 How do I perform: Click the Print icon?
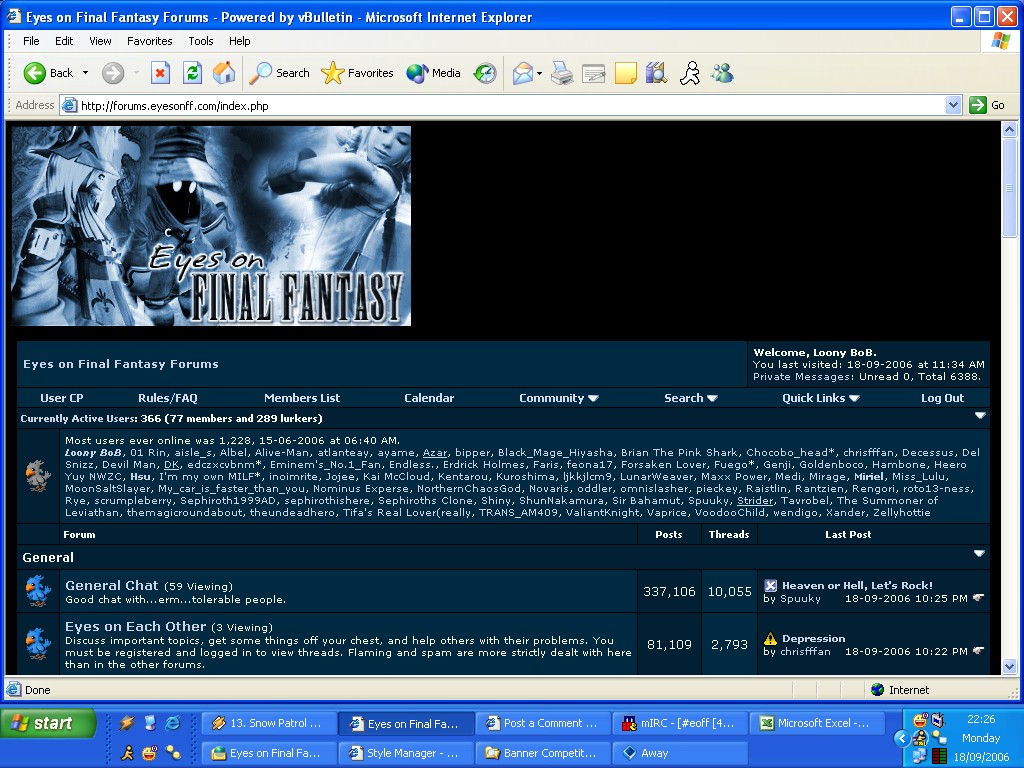(x=562, y=73)
